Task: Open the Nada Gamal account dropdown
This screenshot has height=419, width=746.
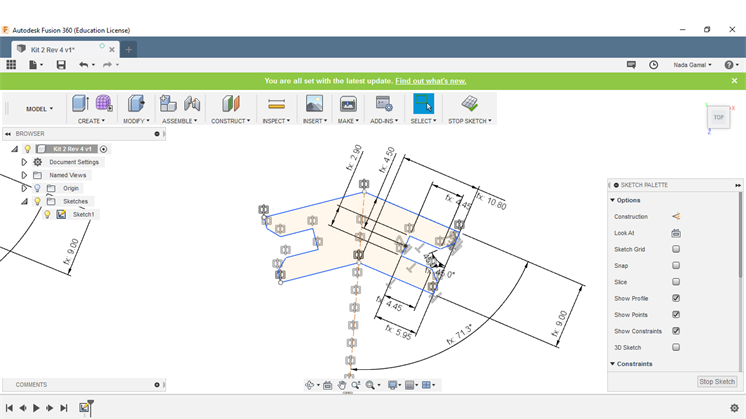Action: pyautogui.click(x=692, y=65)
